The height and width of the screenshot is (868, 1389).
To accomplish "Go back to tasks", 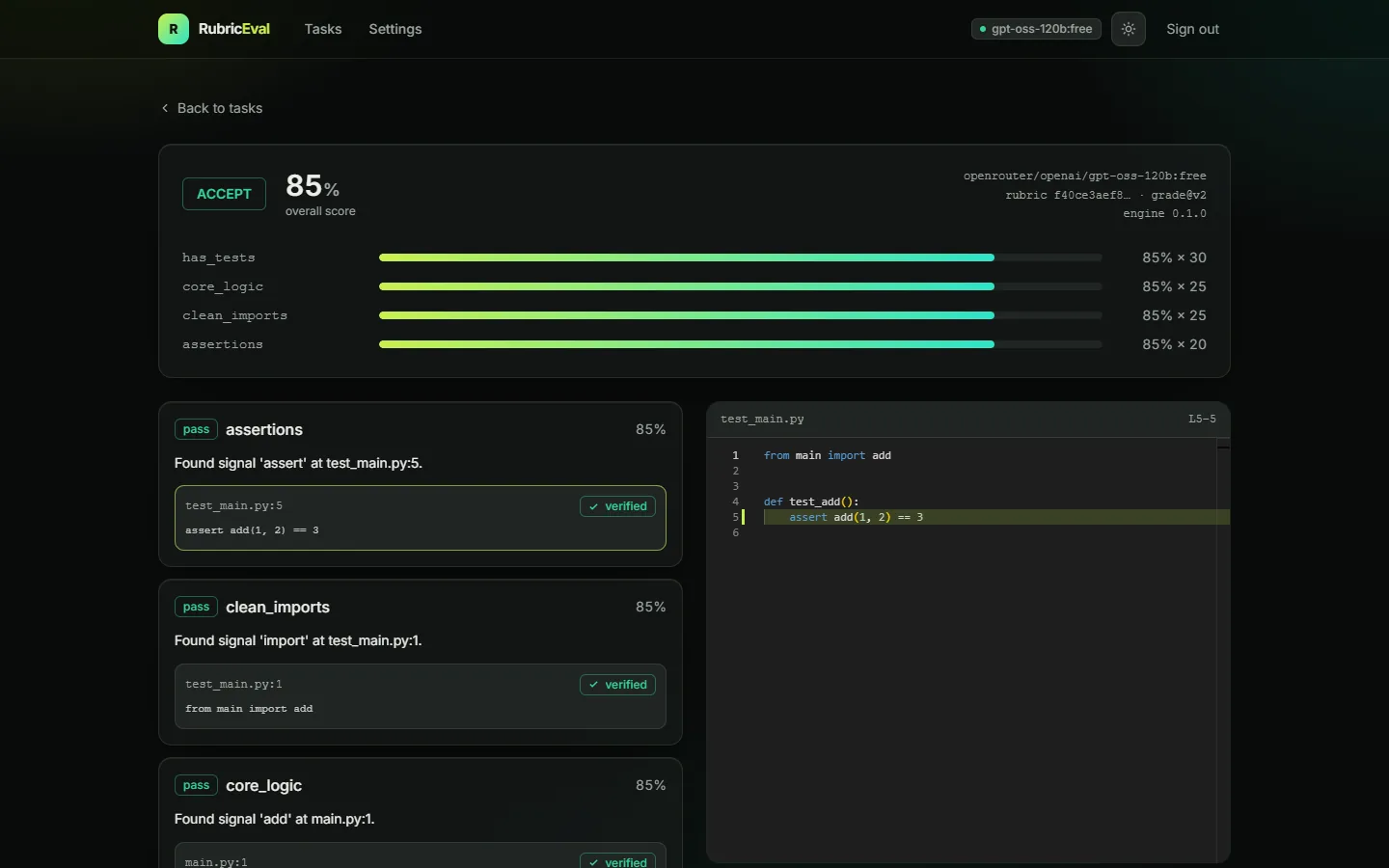I will [212, 108].
